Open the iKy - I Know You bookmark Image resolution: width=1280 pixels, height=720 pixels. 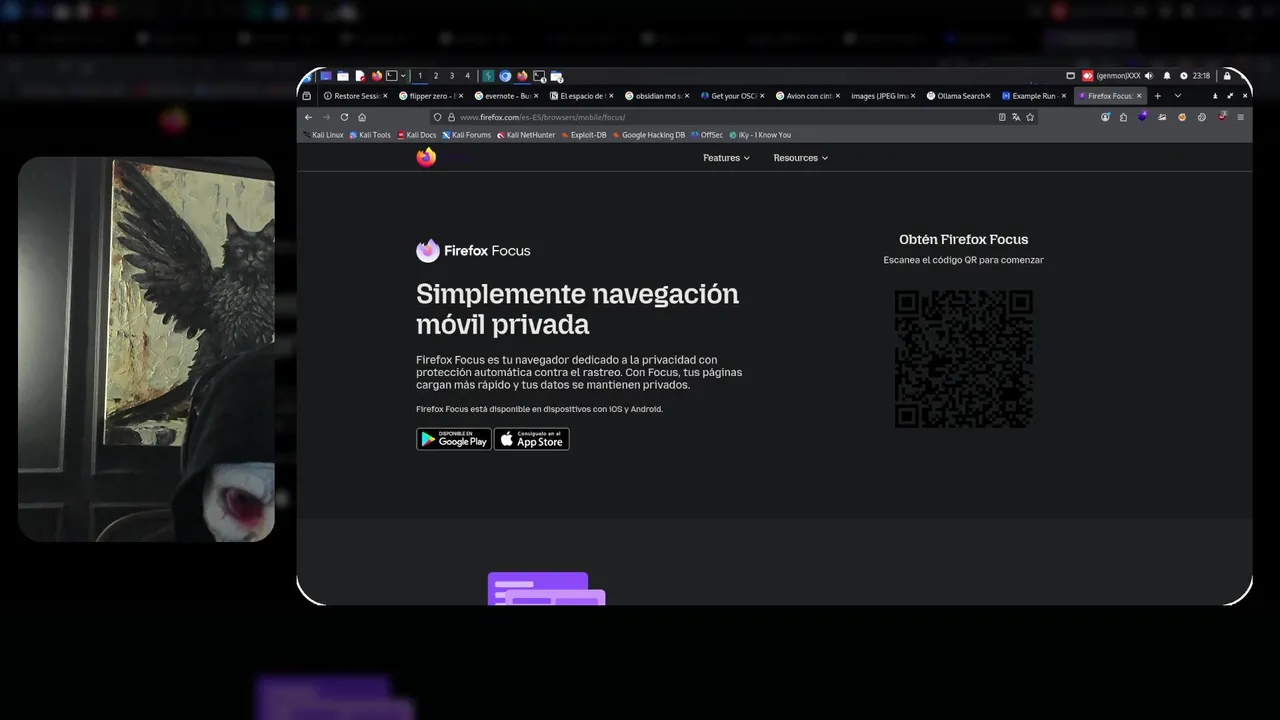pos(760,135)
